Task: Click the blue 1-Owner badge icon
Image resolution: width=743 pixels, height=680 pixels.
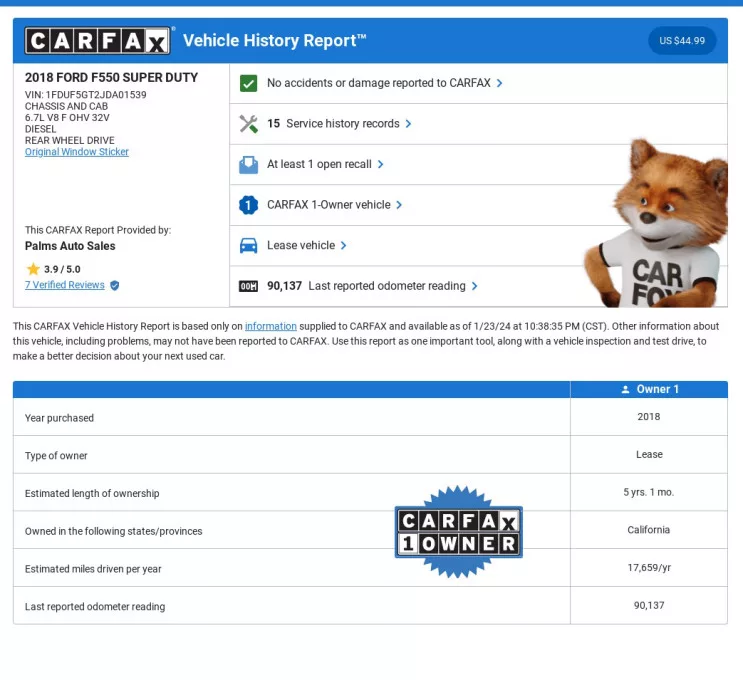Action: click(x=248, y=205)
